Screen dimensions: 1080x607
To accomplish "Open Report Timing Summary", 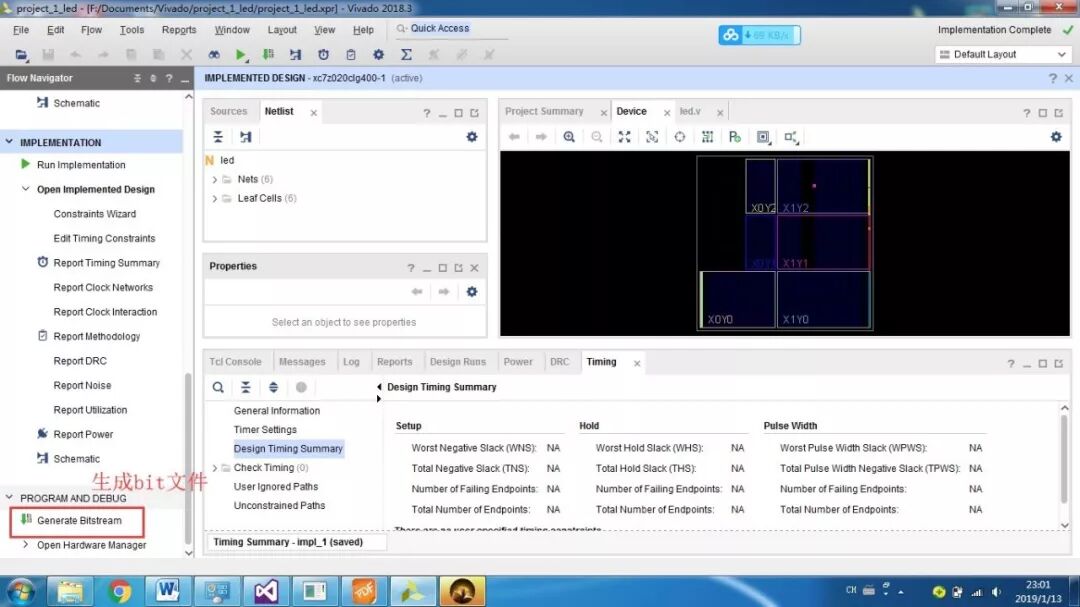I will click(x=106, y=263).
